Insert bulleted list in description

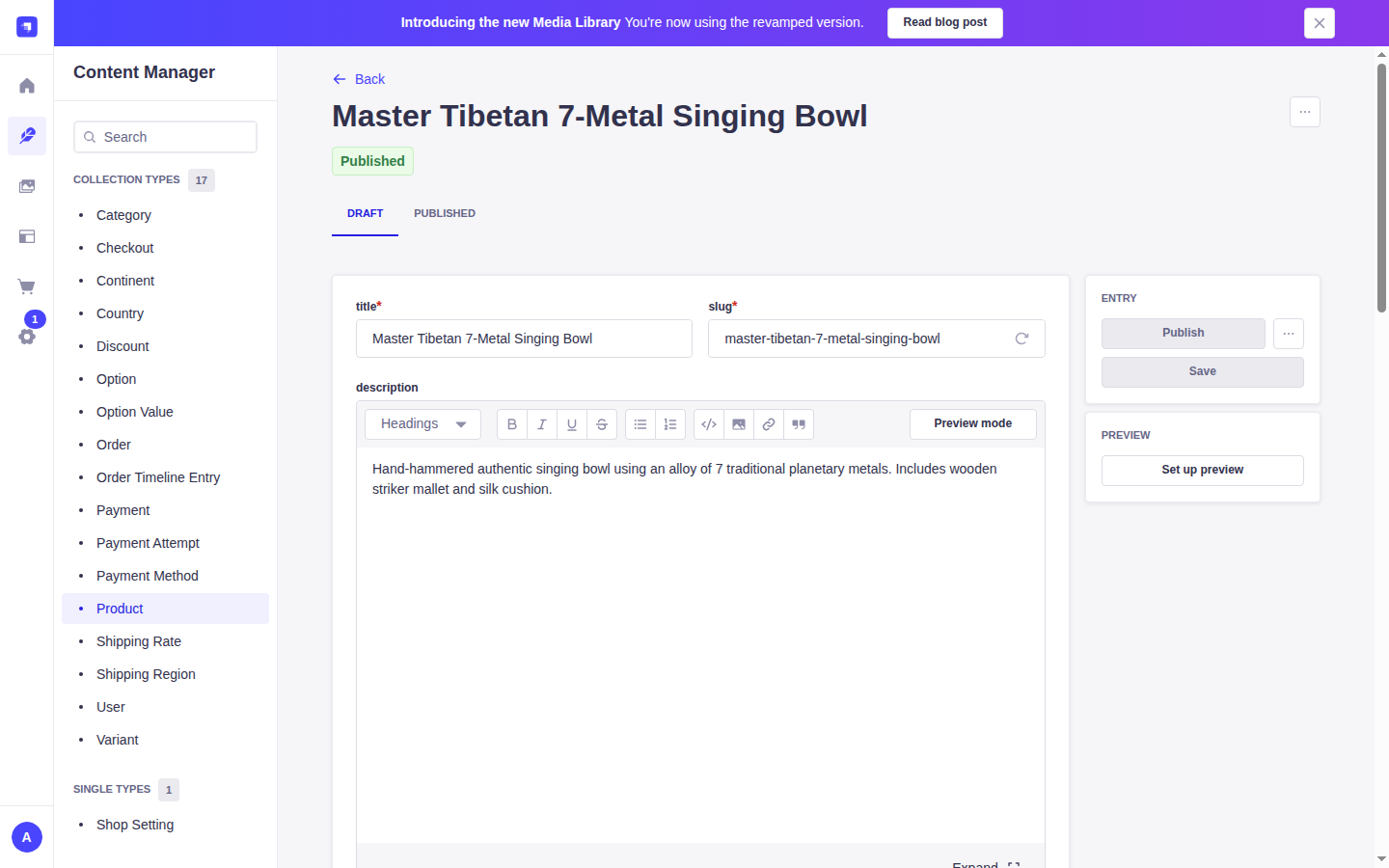pyautogui.click(x=640, y=424)
